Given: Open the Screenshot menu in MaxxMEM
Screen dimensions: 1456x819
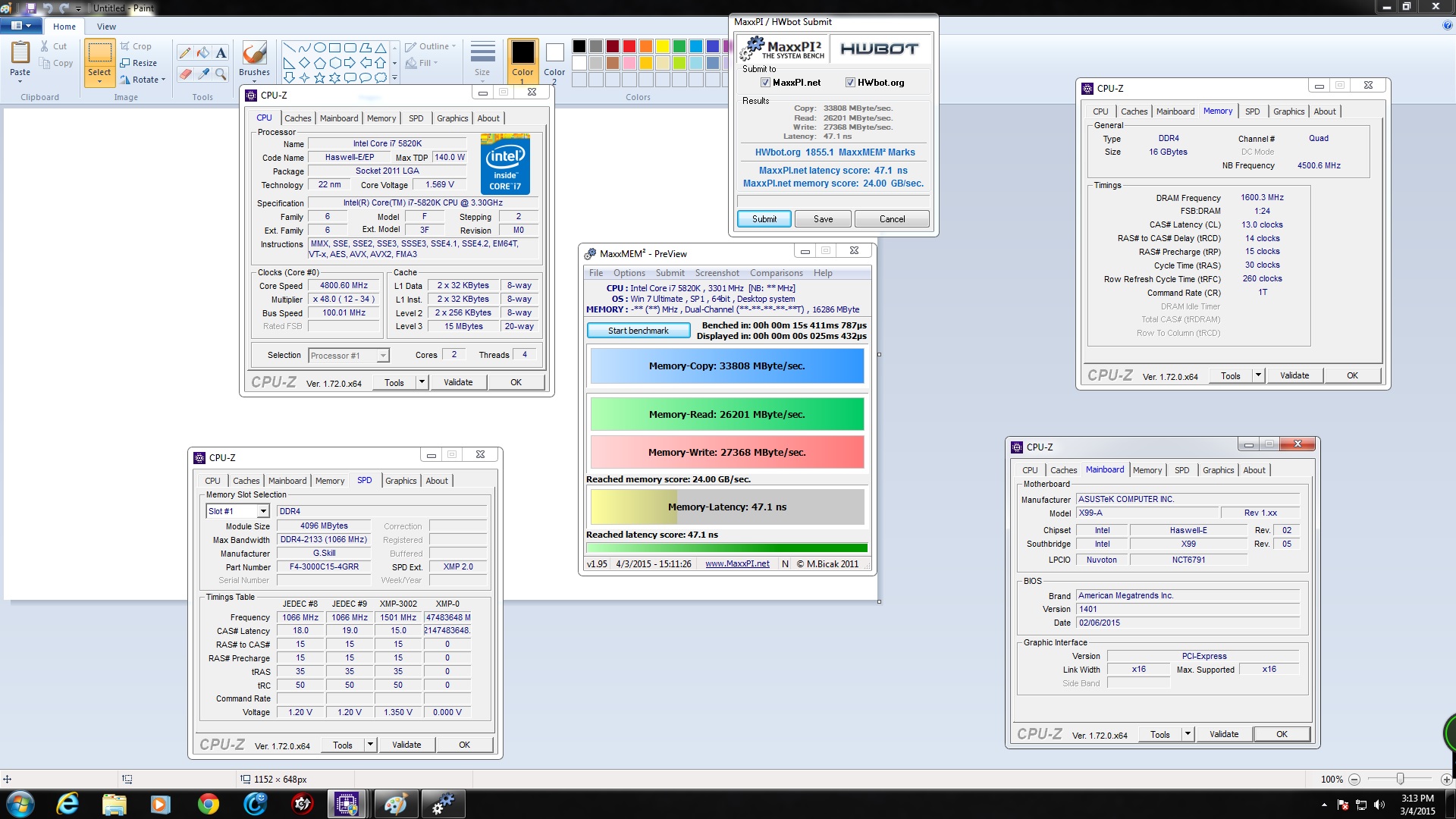Looking at the screenshot, I should pyautogui.click(x=717, y=273).
